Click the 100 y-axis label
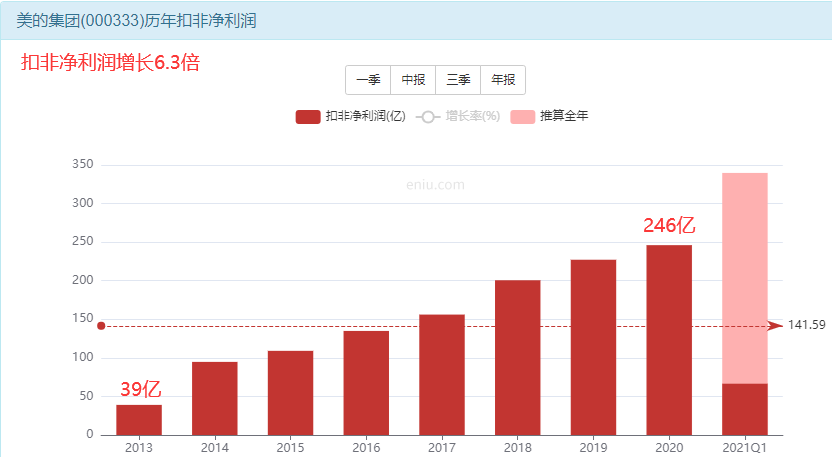This screenshot has width=832, height=457. 83,357
